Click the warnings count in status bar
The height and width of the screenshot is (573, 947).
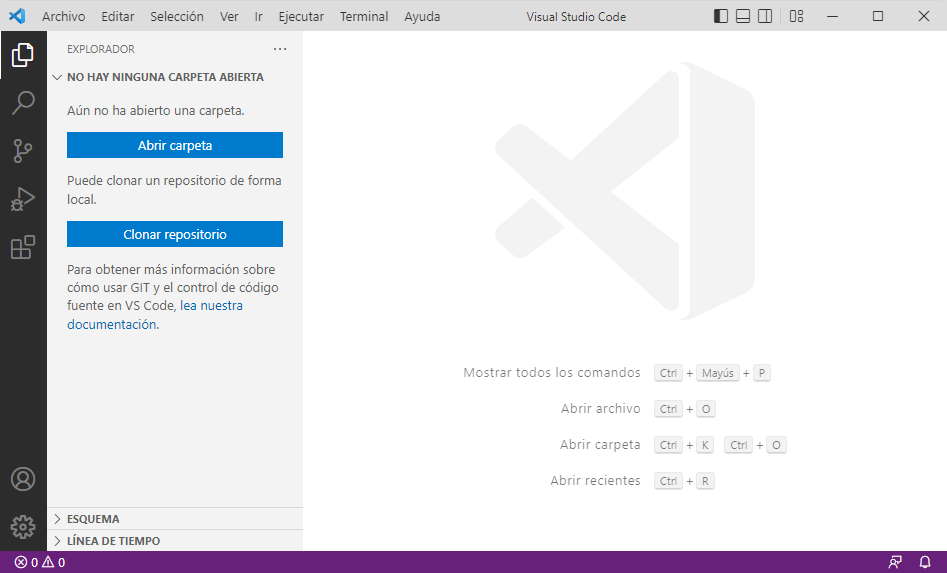(53, 562)
